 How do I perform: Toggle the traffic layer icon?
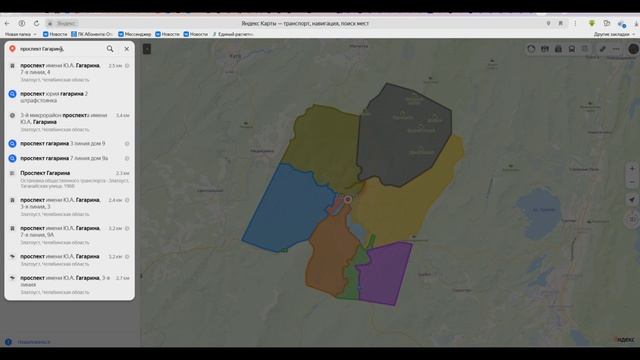click(531, 49)
